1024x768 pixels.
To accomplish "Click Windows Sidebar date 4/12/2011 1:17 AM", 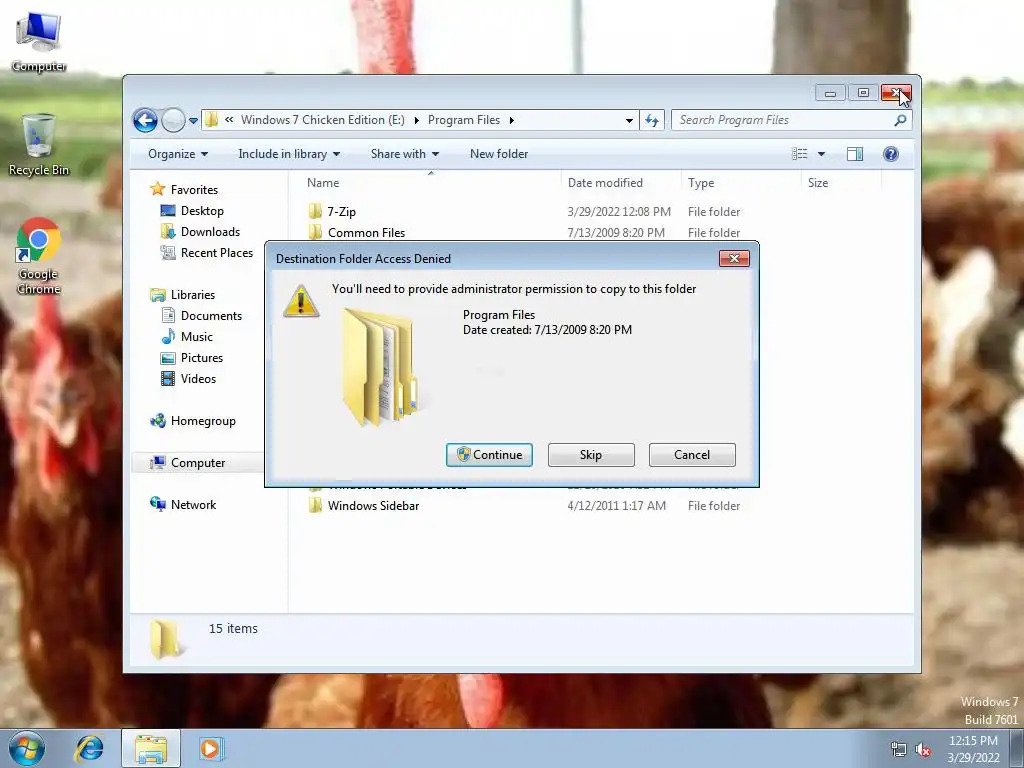I will click(616, 505).
